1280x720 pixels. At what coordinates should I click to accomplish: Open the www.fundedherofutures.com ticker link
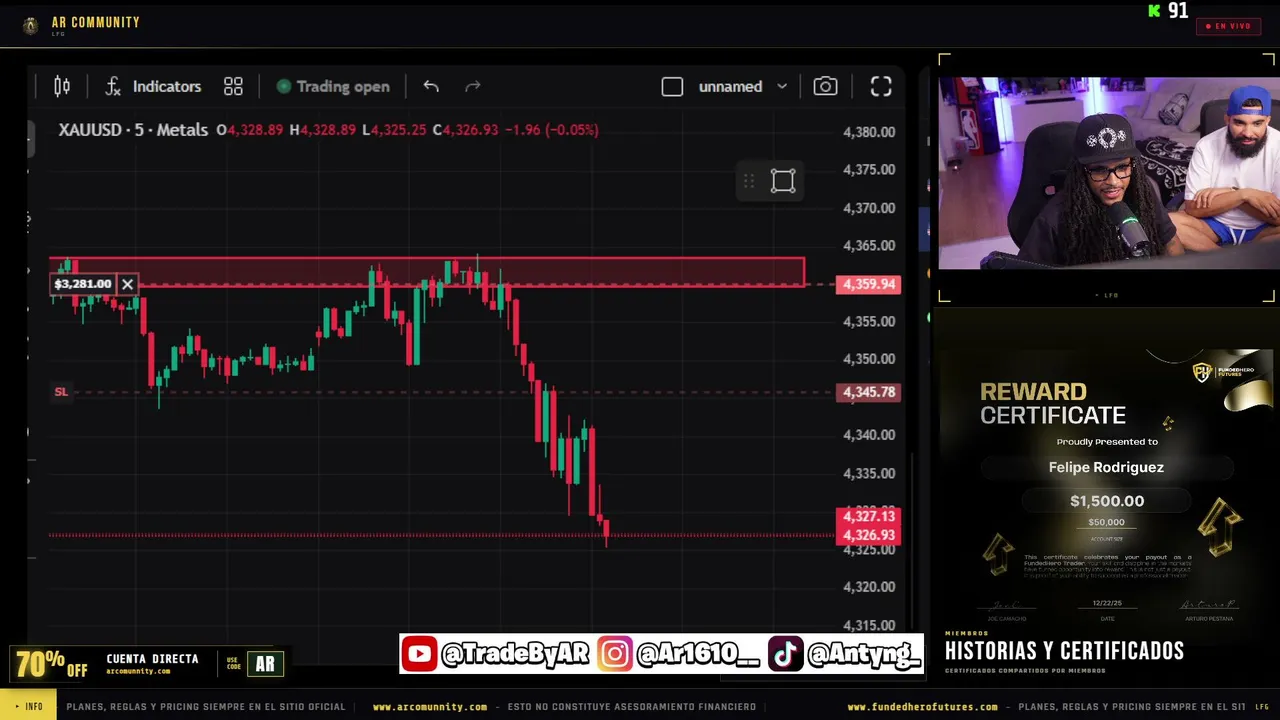pos(922,707)
